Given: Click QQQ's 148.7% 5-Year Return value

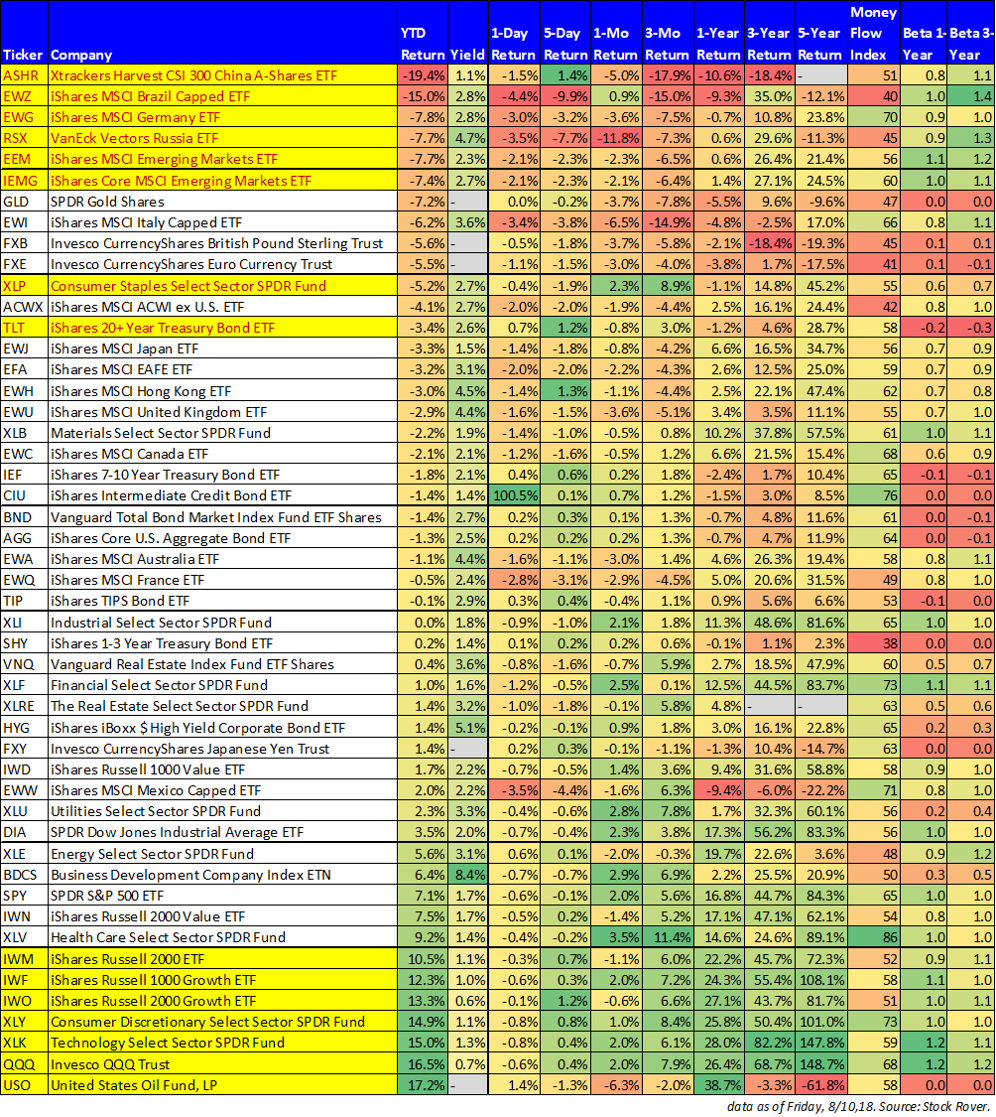Looking at the screenshot, I should pos(821,1065).
